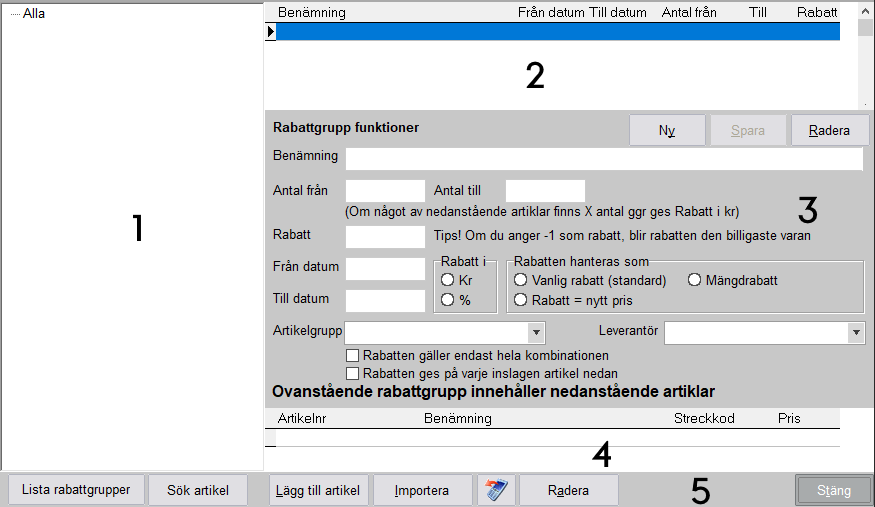Choose Vanlig rabatt (standard) option
The height and width of the screenshot is (507, 875).
click(520, 281)
